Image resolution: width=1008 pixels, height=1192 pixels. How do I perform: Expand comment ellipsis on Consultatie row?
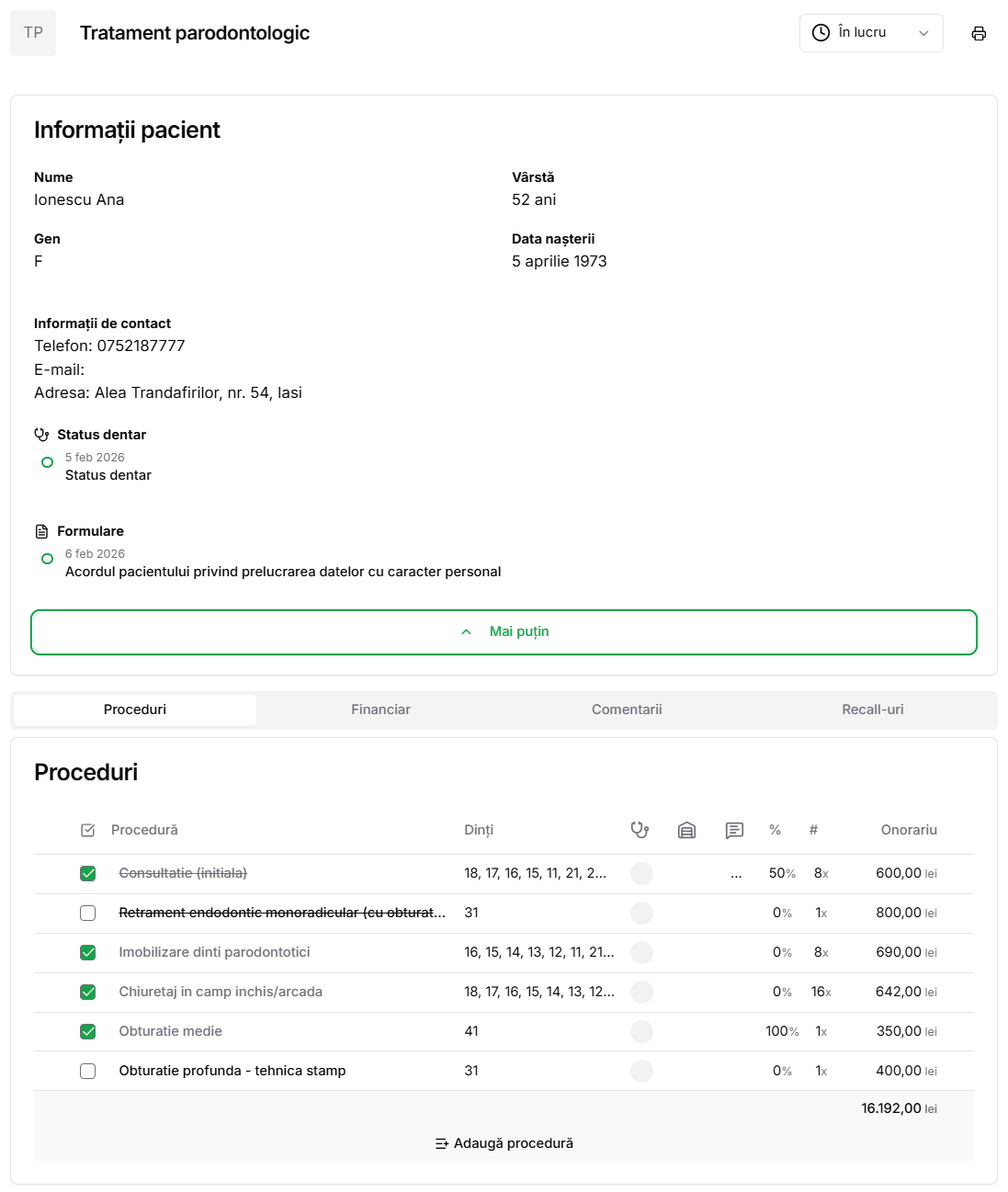click(x=736, y=874)
